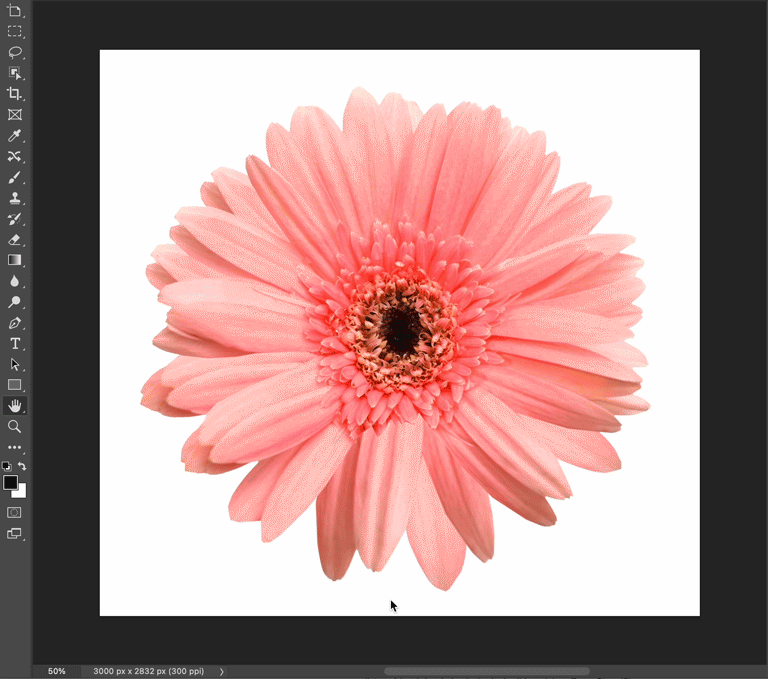Expand status bar info options arrow
The height and width of the screenshot is (679, 768).
pyautogui.click(x=221, y=672)
